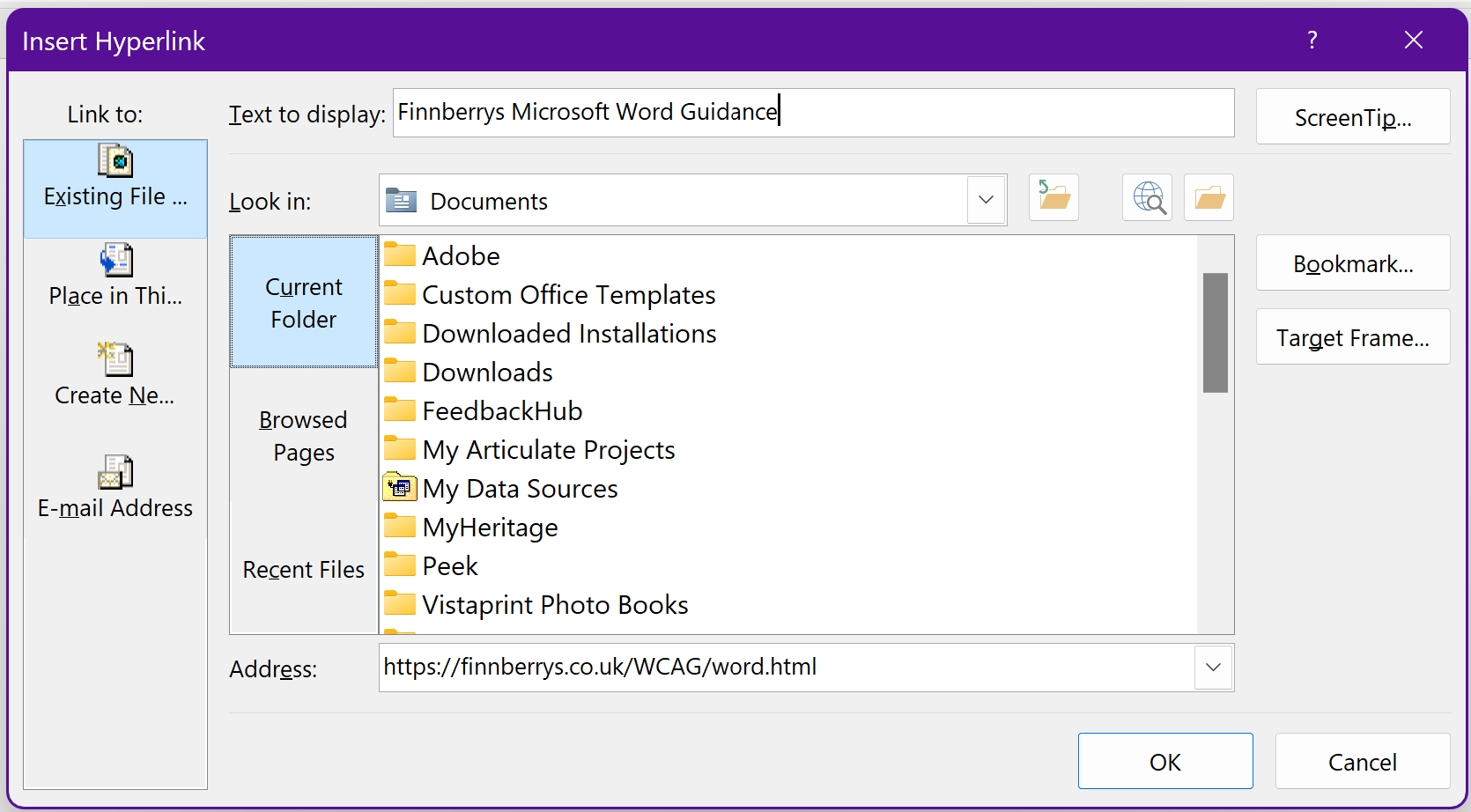Click the Target Frame button

(1353, 337)
